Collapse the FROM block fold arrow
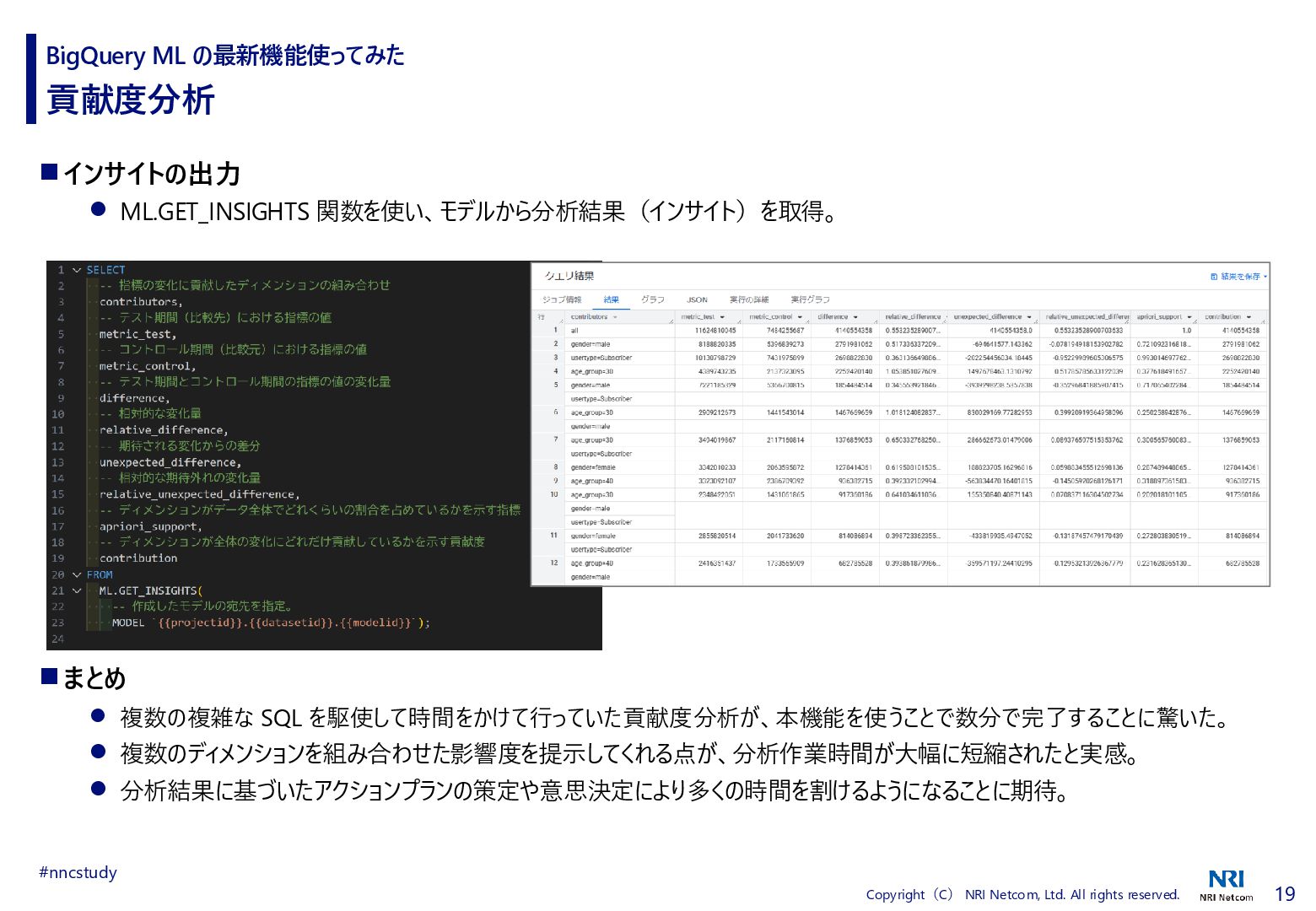The image size is (1316, 911). point(77,574)
